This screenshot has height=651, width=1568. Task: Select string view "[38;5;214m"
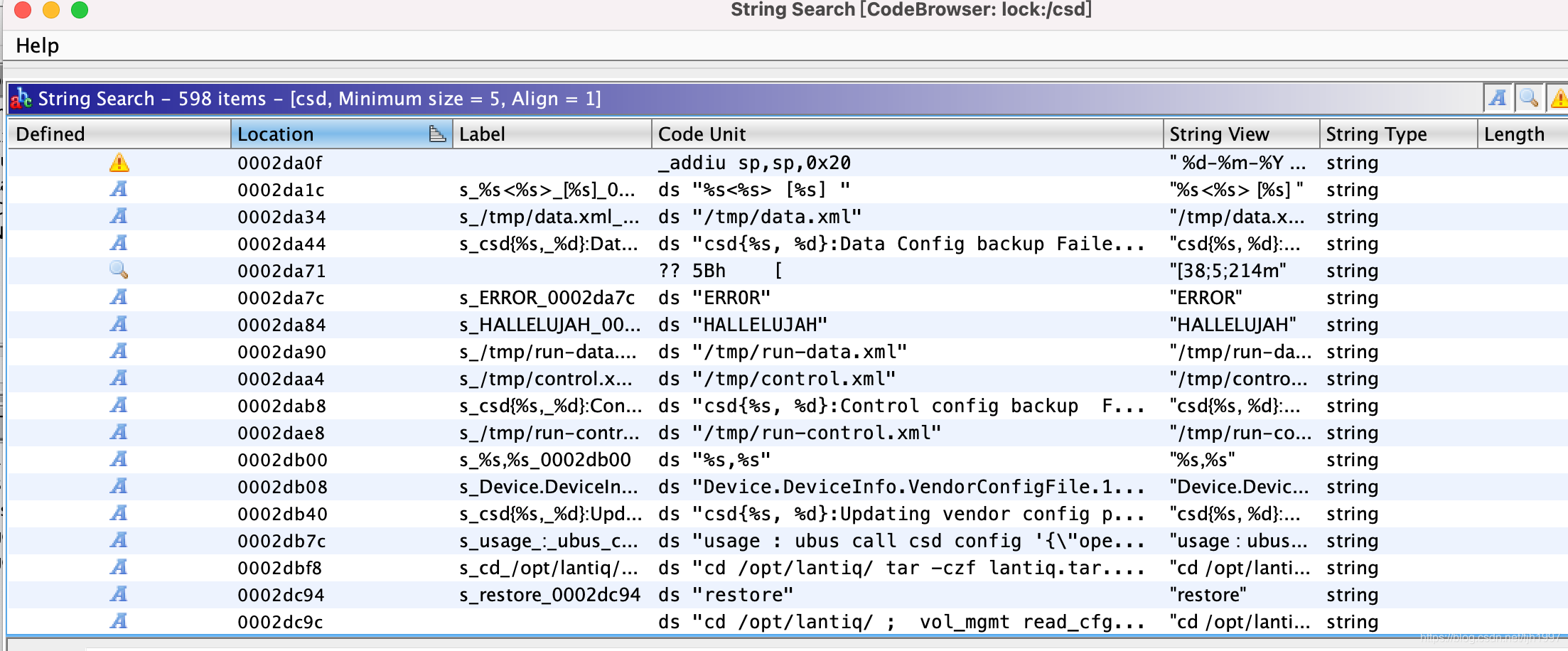[x=1228, y=271]
